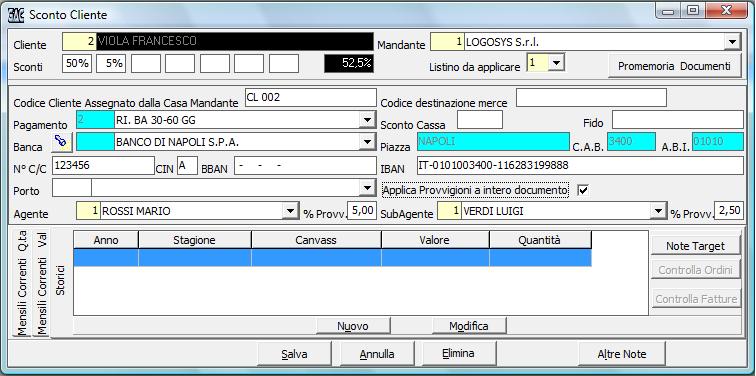Click the Modifica button
756x376 pixels.
(x=469, y=326)
